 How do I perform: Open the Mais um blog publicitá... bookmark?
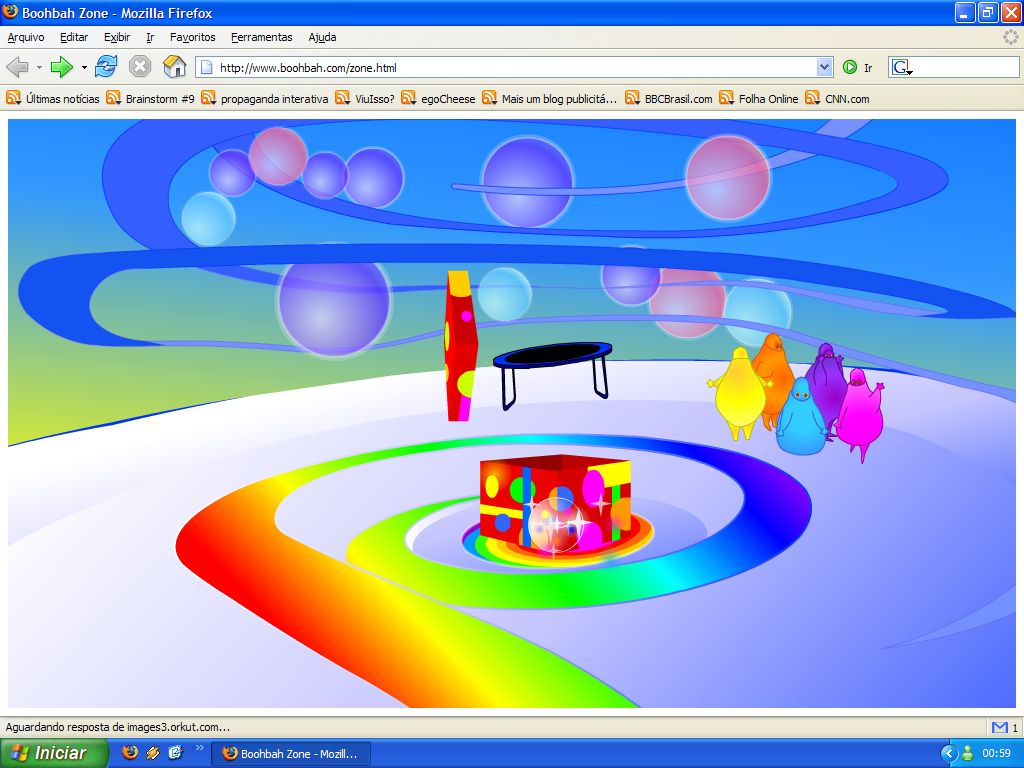(550, 99)
